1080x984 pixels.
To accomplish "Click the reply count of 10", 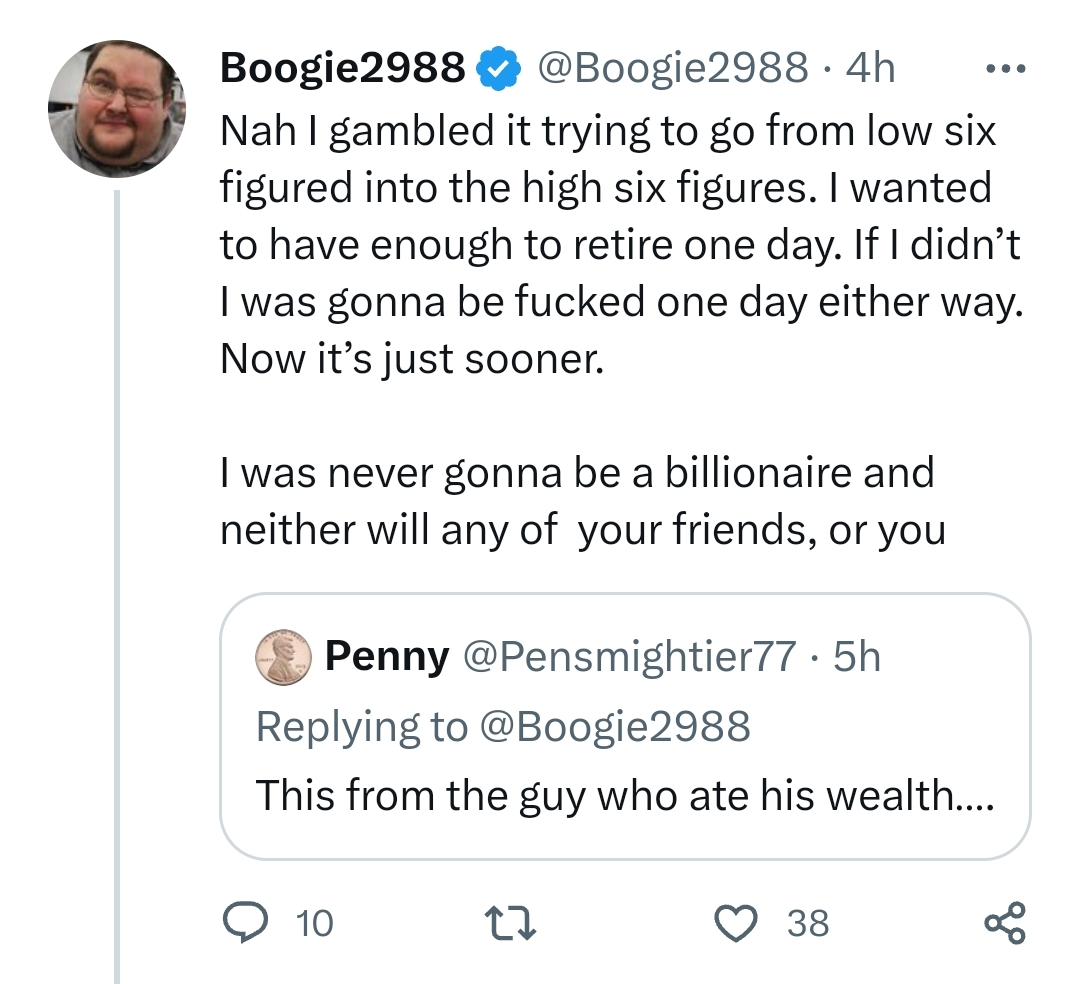I will click(x=315, y=923).
